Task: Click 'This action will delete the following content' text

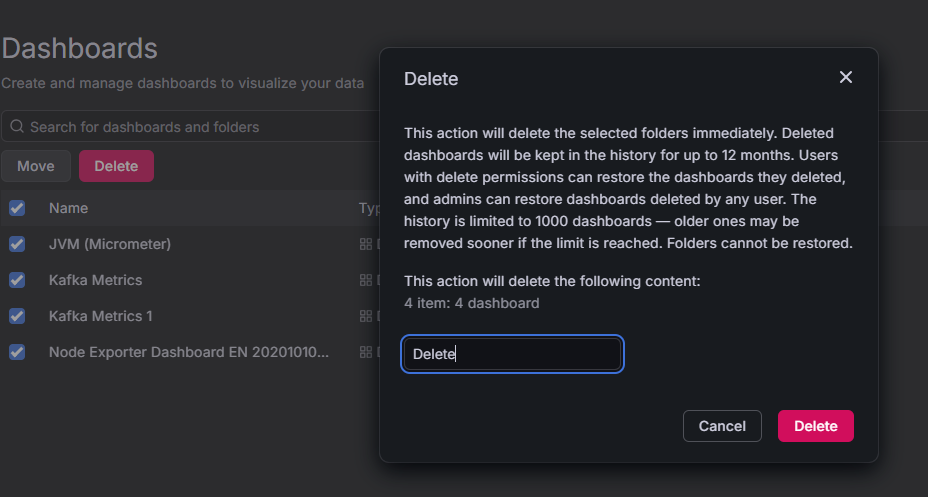Action: (552, 281)
